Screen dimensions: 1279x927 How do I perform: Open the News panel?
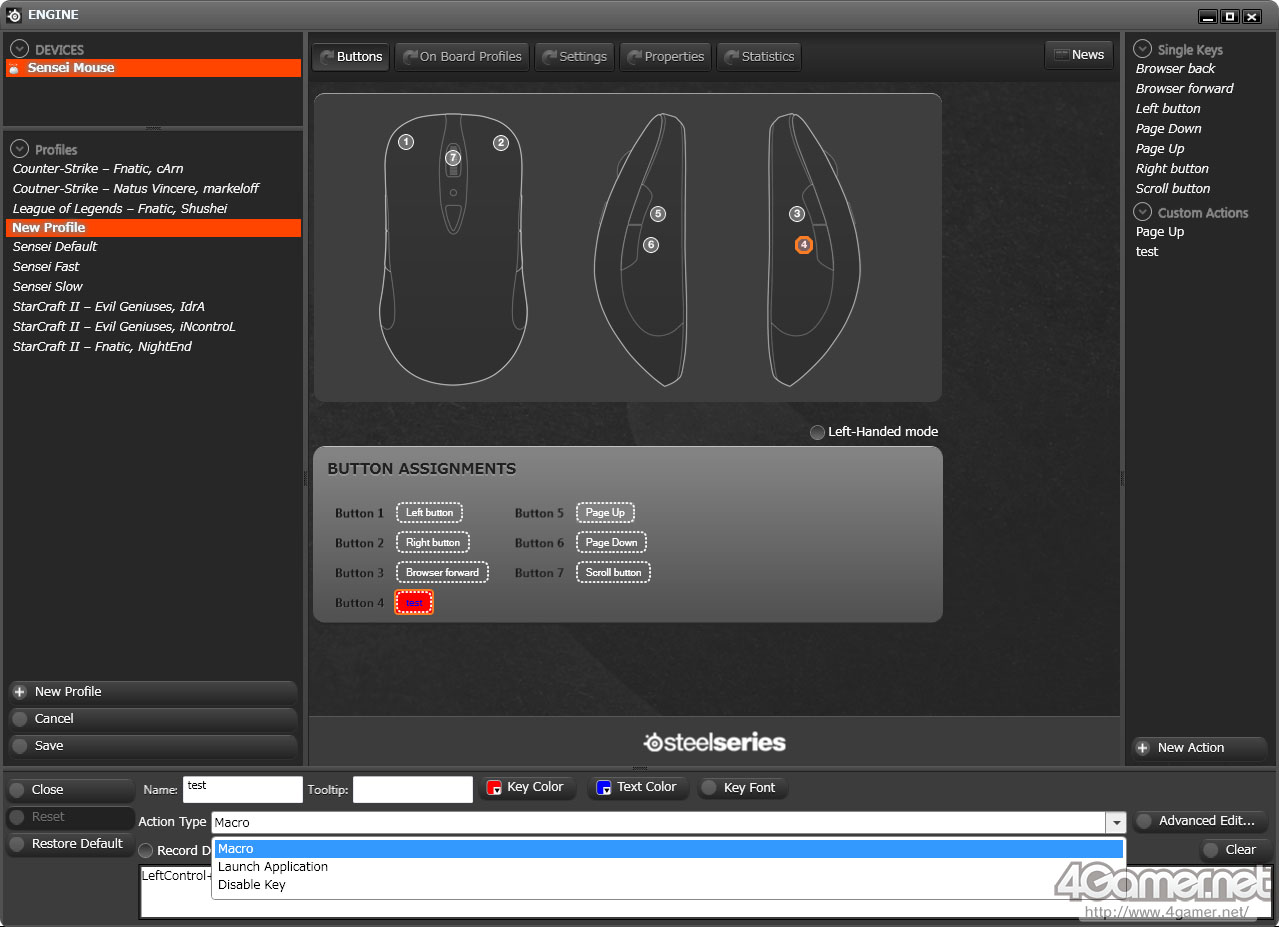[x=1079, y=55]
